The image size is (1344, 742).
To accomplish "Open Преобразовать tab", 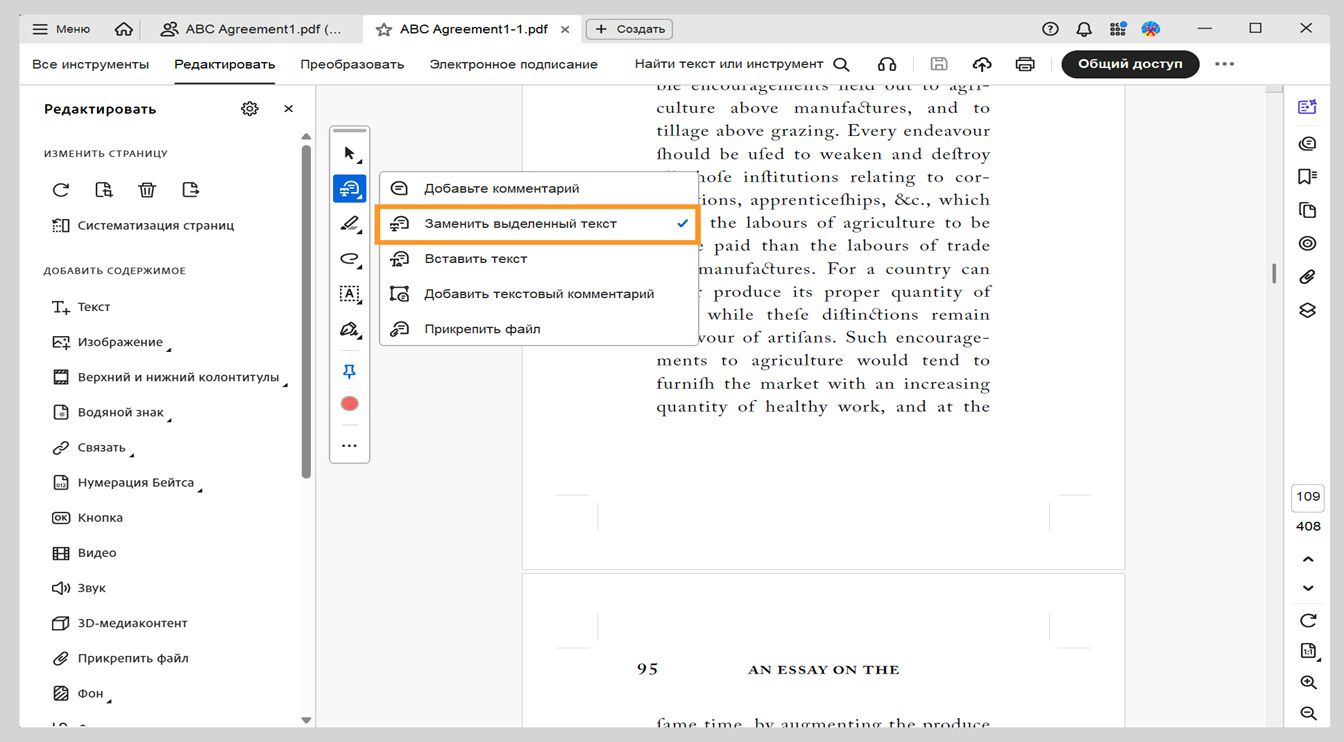I will pyautogui.click(x=352, y=64).
